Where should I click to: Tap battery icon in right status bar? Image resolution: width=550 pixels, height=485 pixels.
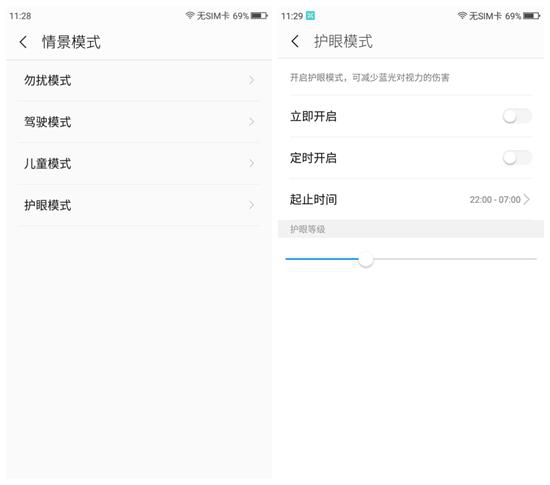click(531, 15)
